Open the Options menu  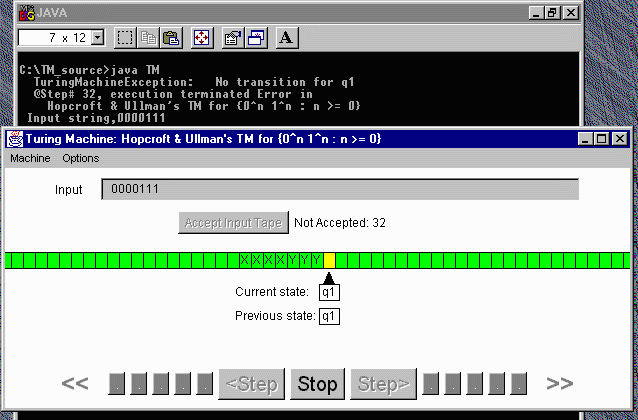(x=81, y=158)
